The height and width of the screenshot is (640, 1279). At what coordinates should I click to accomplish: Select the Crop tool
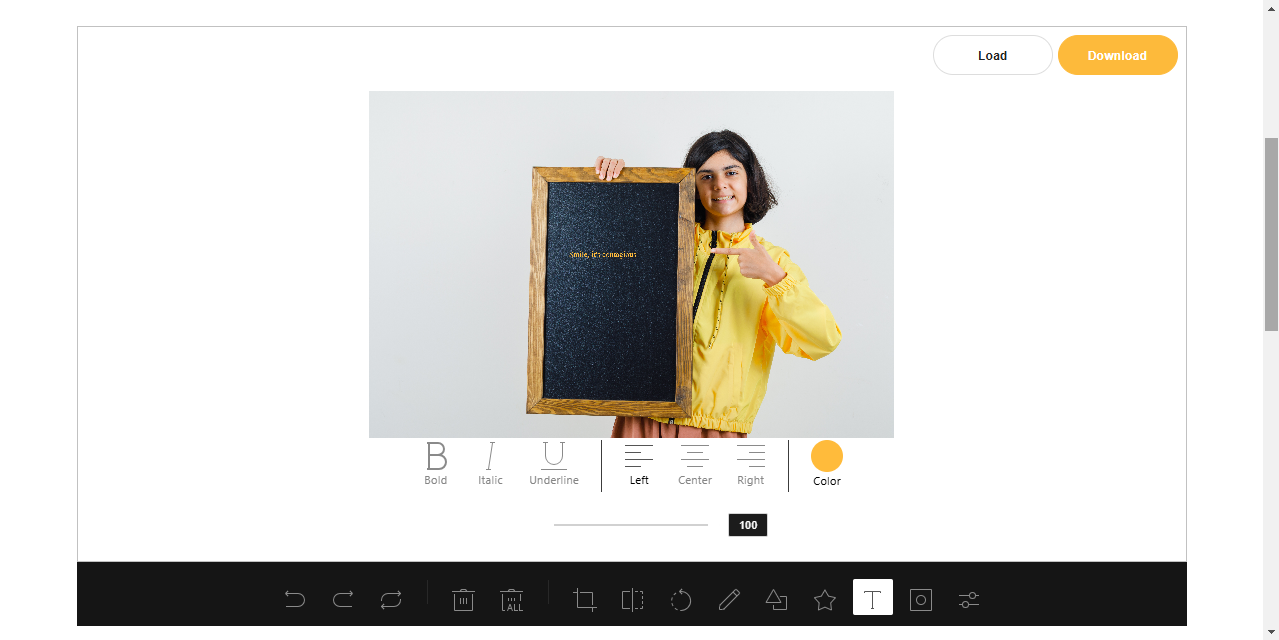click(x=585, y=599)
